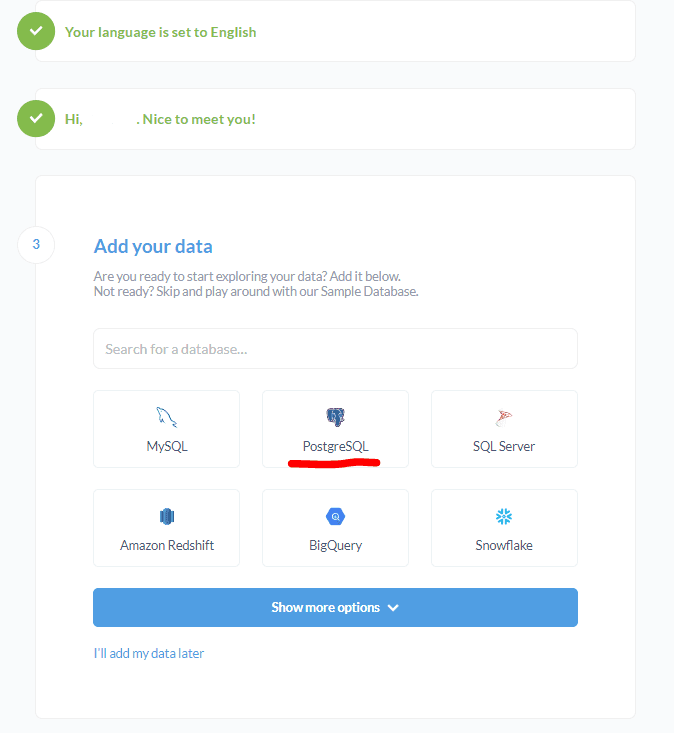Select the BigQuery hexagon icon
This screenshot has width=674, height=733.
click(335, 516)
